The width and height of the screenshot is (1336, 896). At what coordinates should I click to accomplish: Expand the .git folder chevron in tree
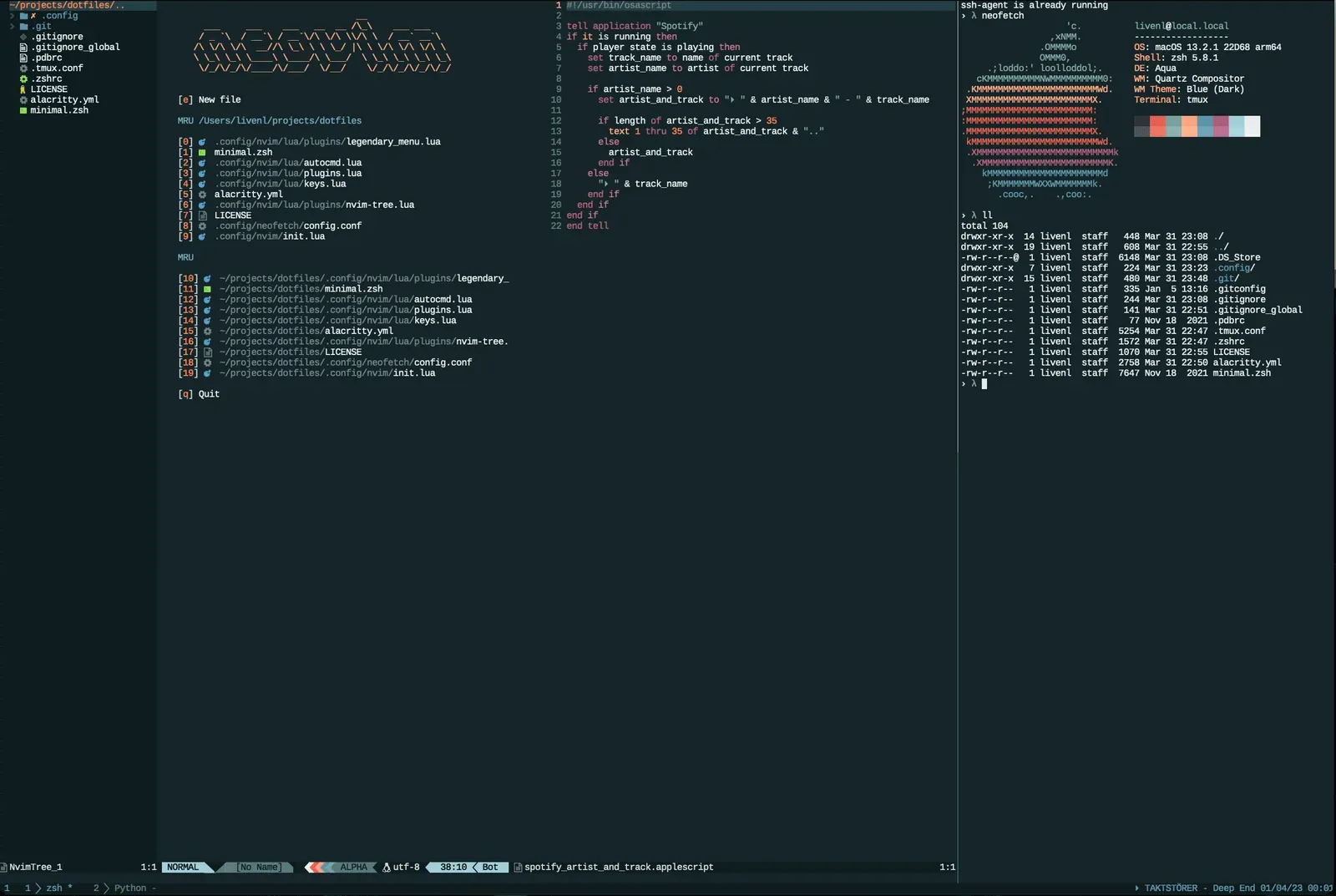click(12, 27)
